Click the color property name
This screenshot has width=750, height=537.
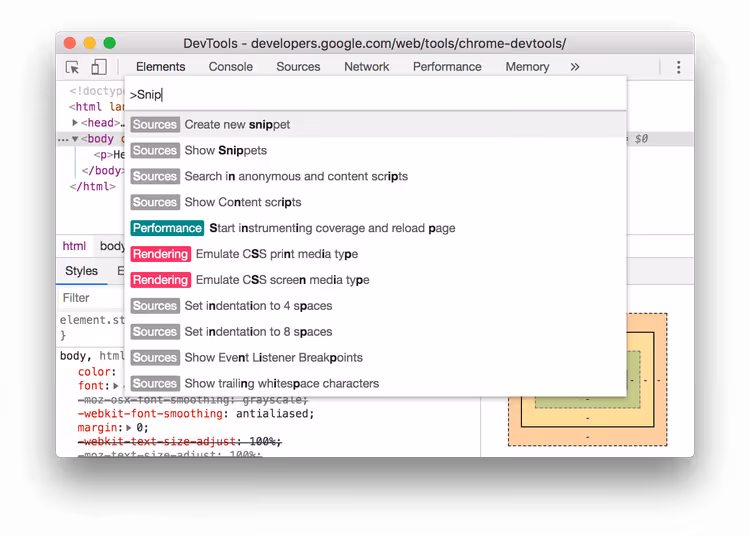point(94,372)
